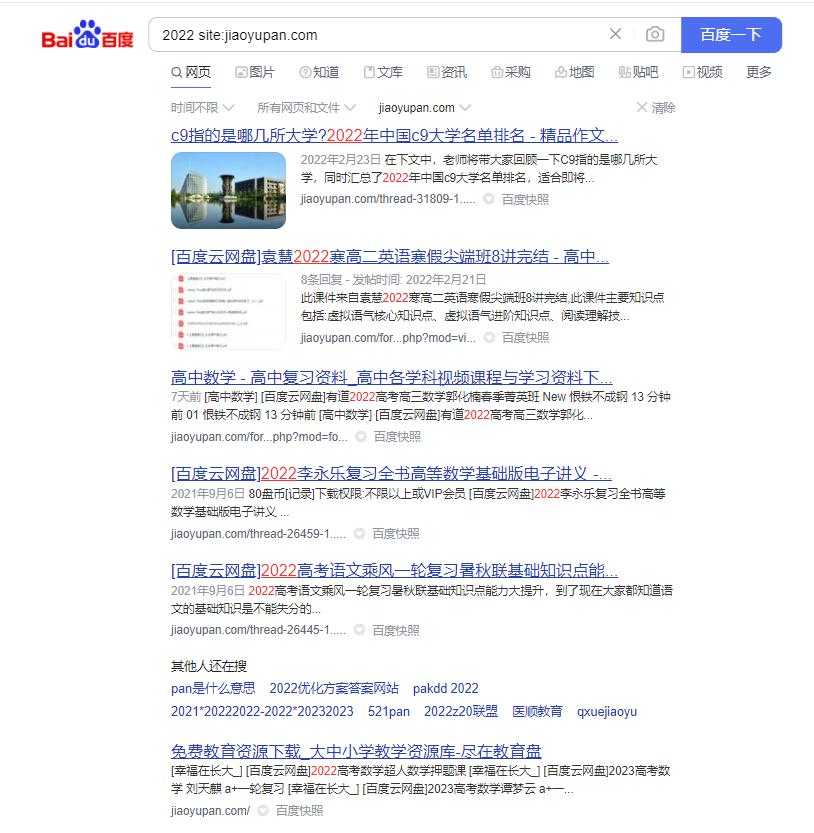This screenshot has width=814, height=833.
Task: Switch to the 知道 tab
Action: point(319,72)
